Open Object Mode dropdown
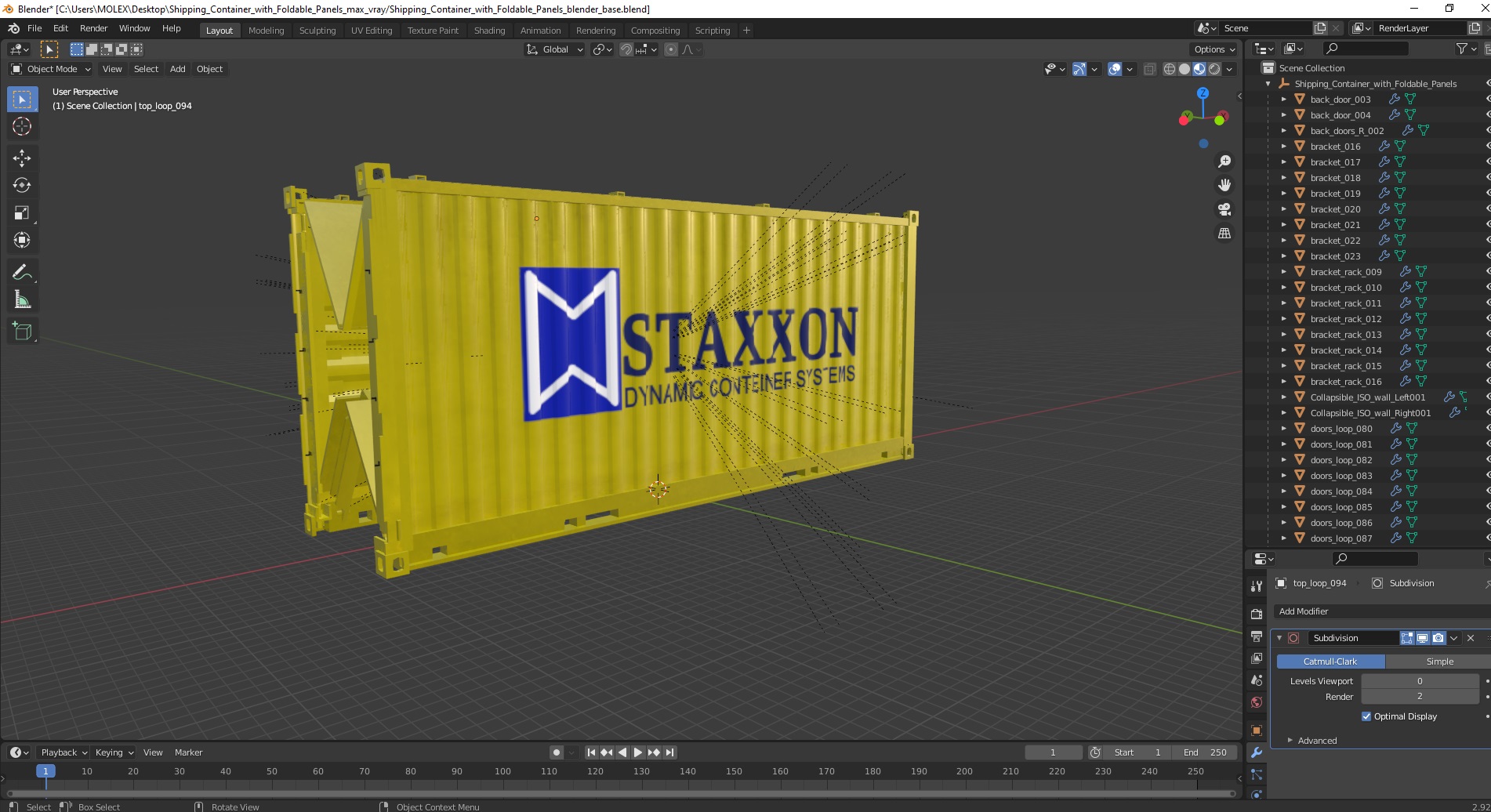 51,69
